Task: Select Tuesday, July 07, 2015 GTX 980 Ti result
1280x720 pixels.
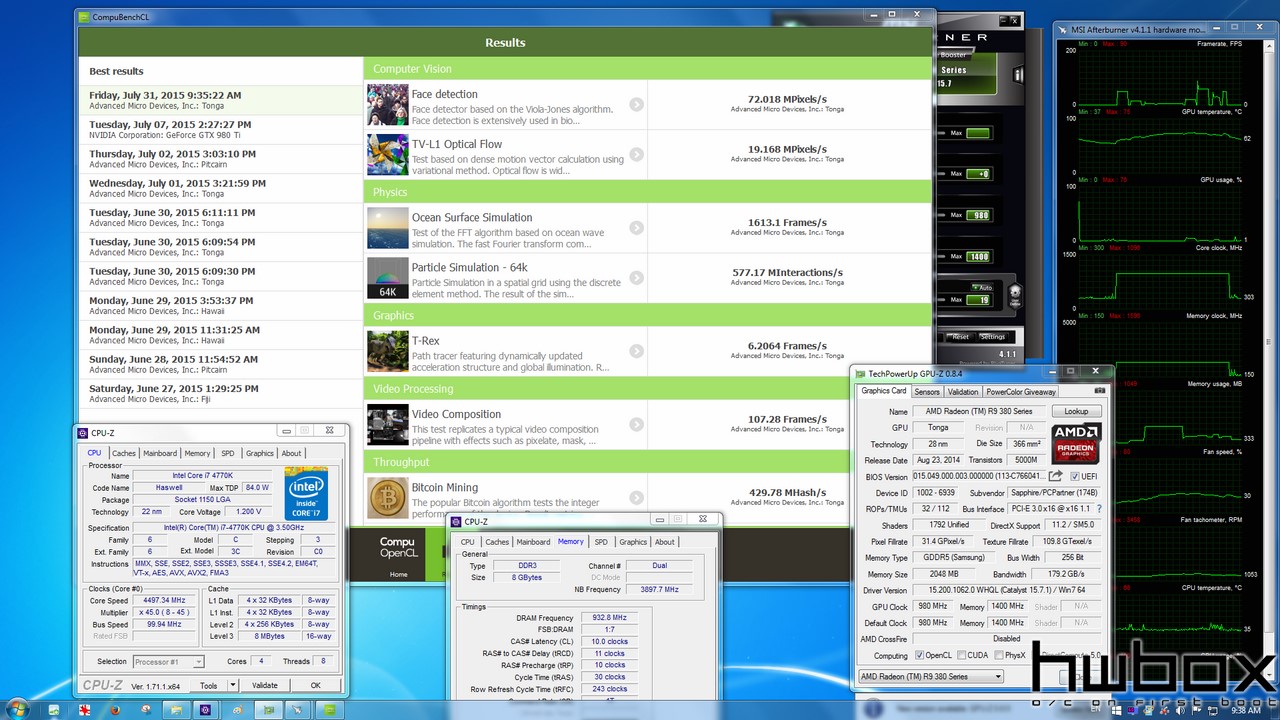Action: [221, 130]
